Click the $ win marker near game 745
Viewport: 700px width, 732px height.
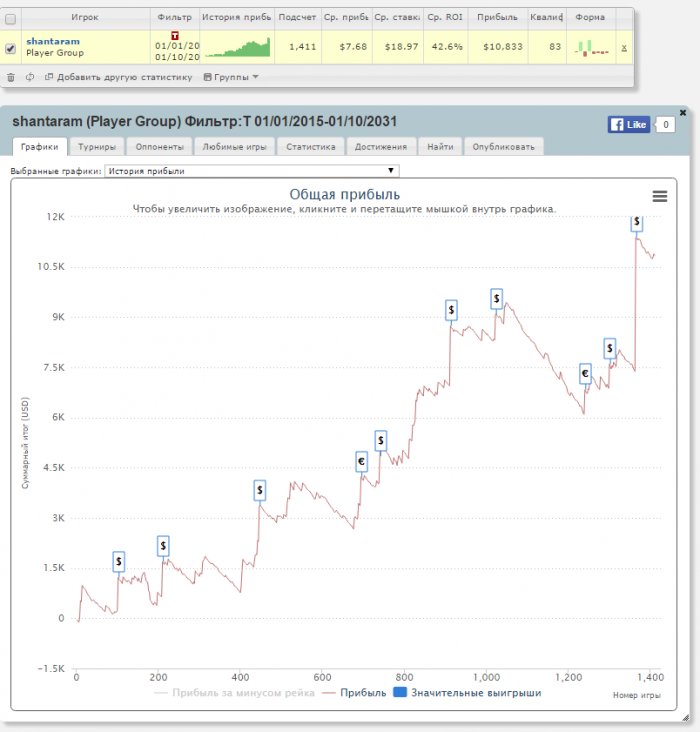point(381,441)
